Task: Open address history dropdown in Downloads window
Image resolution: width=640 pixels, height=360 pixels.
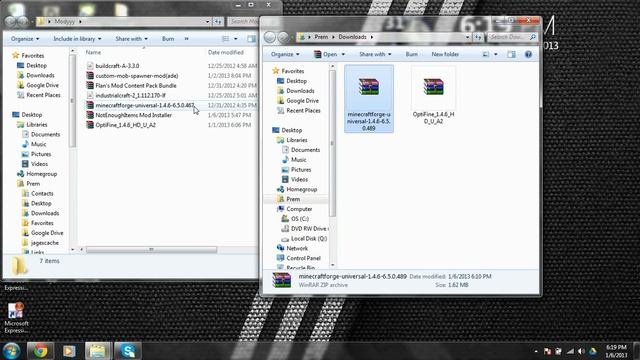Action: point(467,37)
